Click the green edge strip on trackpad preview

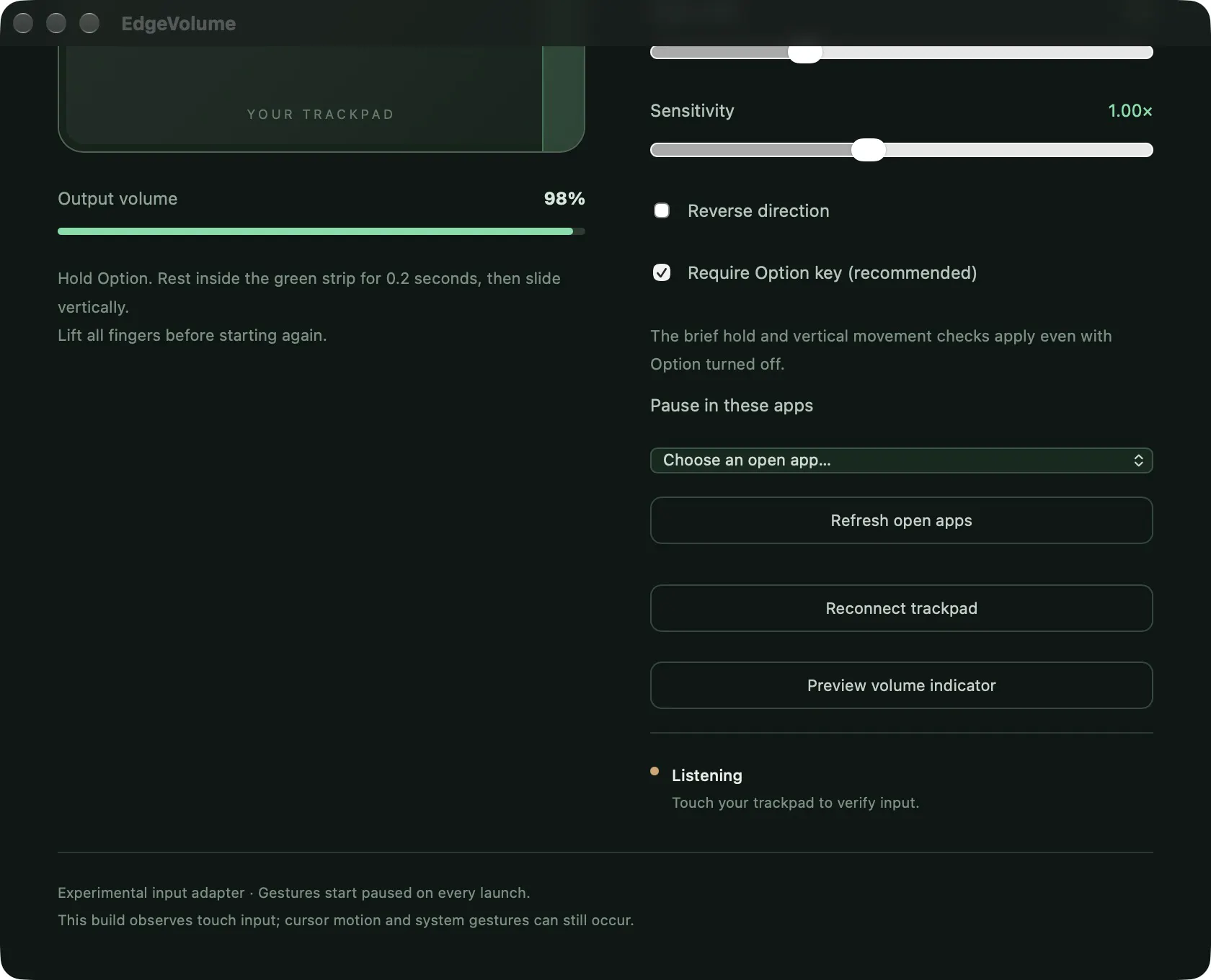[563, 99]
